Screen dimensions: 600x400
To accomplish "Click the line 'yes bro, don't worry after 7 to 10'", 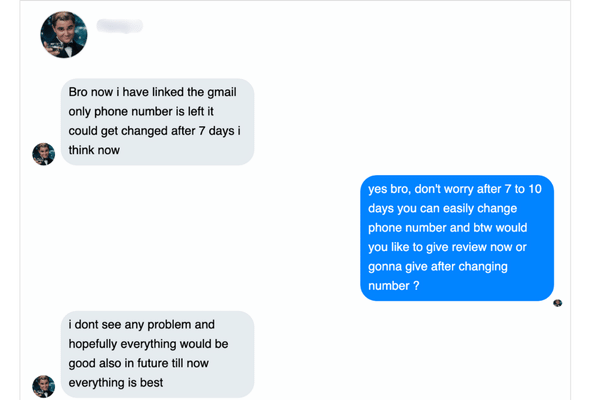I will 453,190.
